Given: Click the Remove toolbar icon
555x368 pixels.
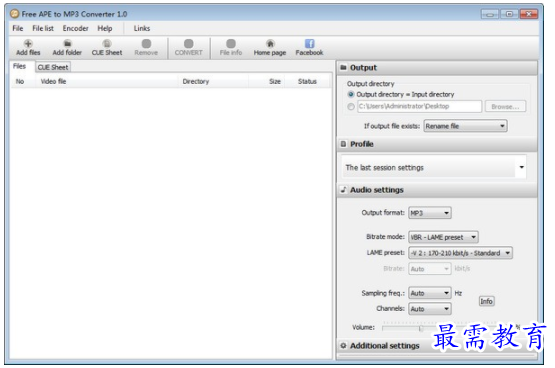Looking at the screenshot, I should (x=146, y=47).
